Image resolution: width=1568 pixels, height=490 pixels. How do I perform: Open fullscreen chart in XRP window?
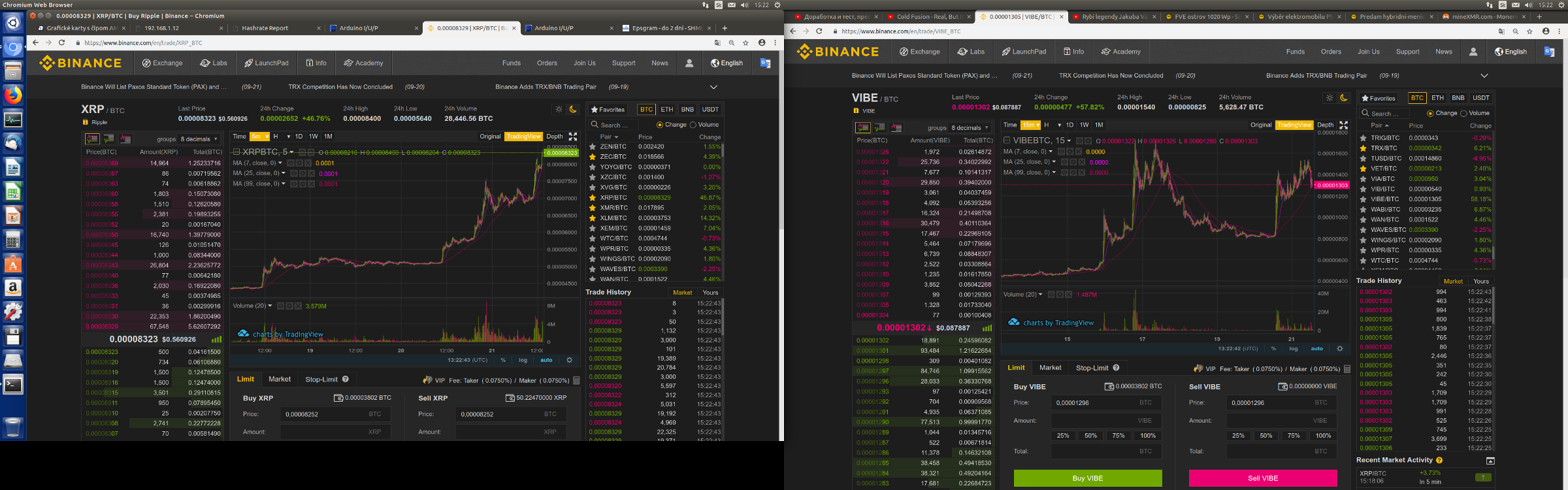(x=572, y=137)
